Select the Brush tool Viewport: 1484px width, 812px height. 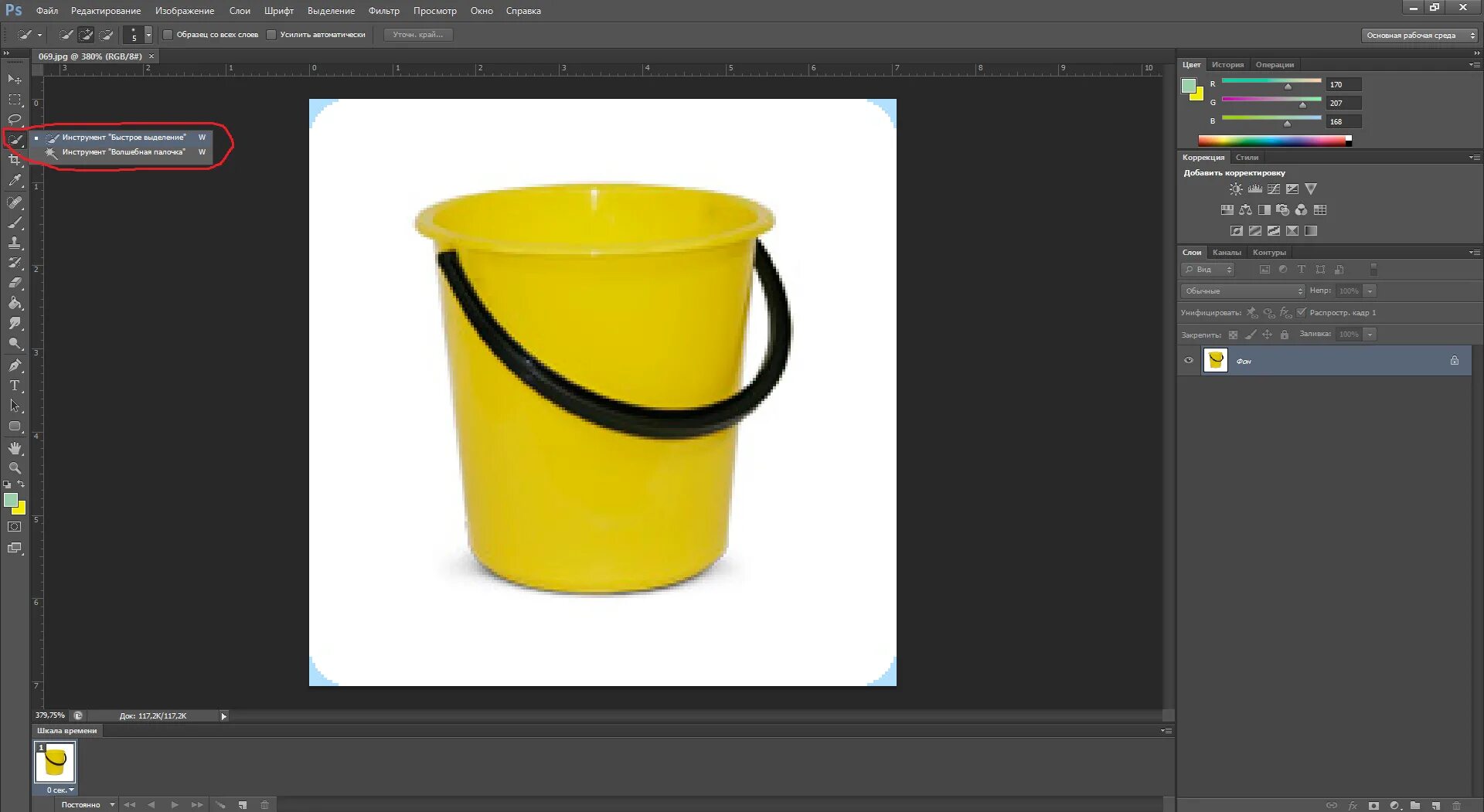pos(15,223)
